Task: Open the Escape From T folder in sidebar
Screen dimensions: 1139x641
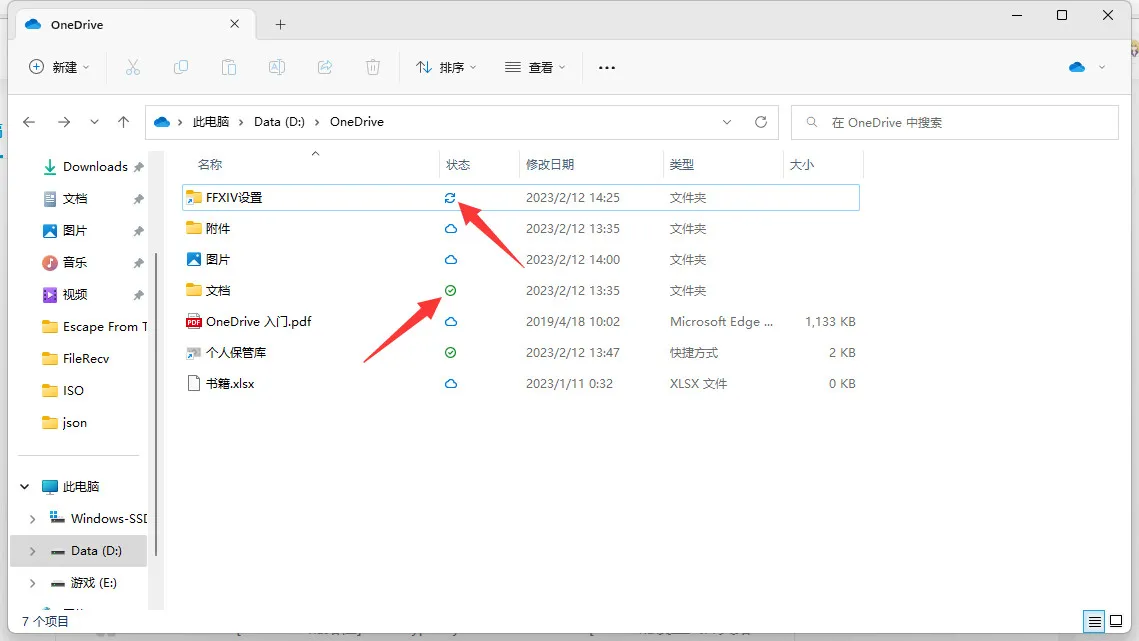Action: [x=92, y=326]
